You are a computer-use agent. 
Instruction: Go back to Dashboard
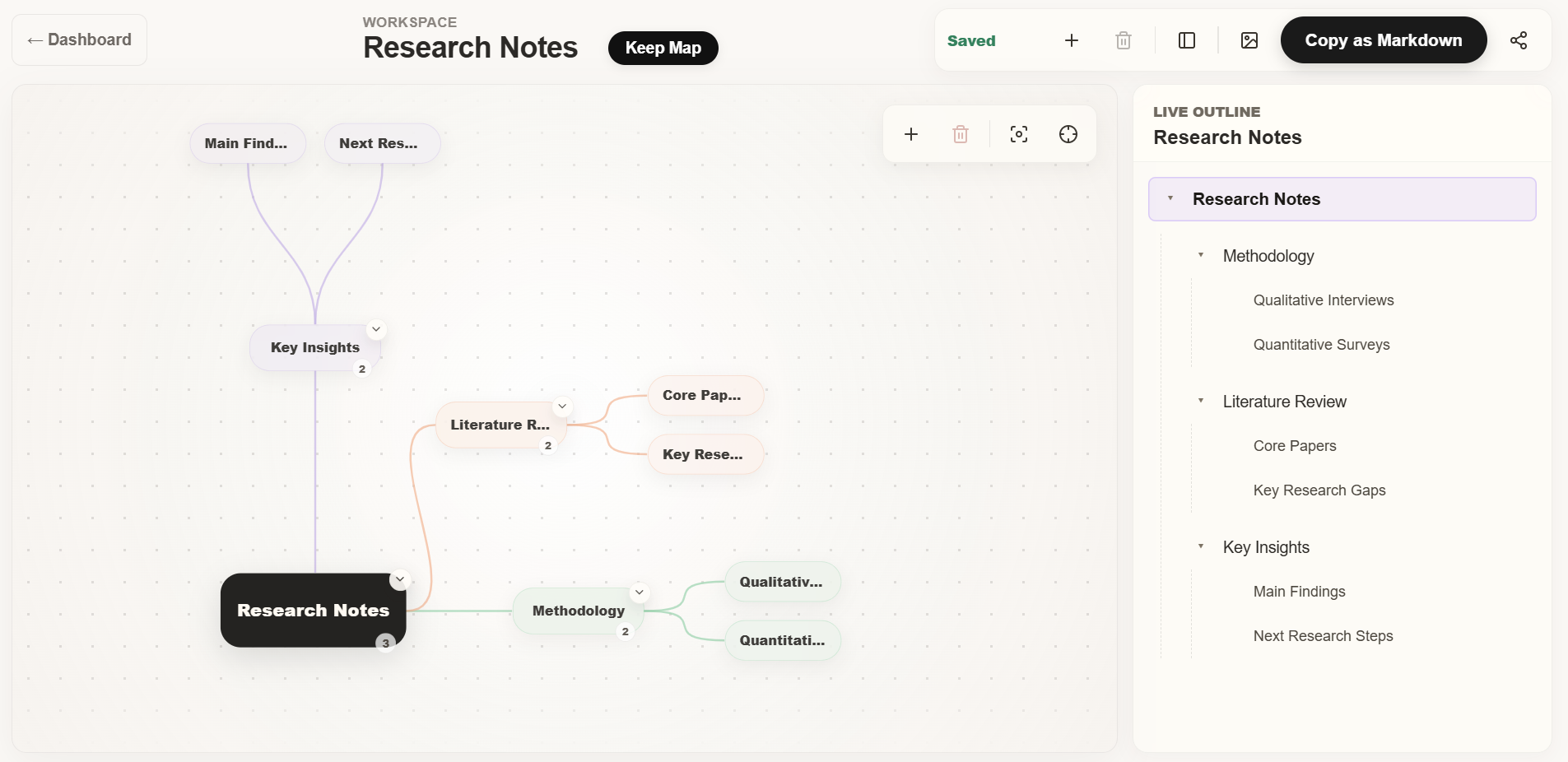pyautogui.click(x=79, y=39)
